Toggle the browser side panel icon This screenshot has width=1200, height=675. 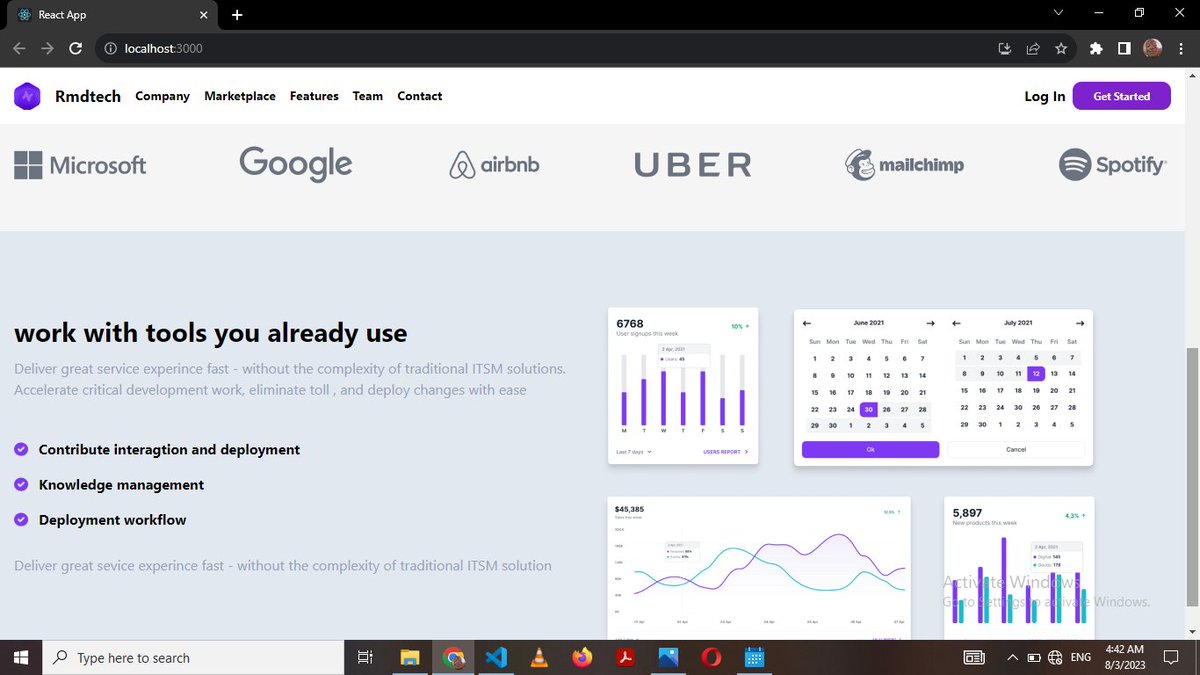1124,48
